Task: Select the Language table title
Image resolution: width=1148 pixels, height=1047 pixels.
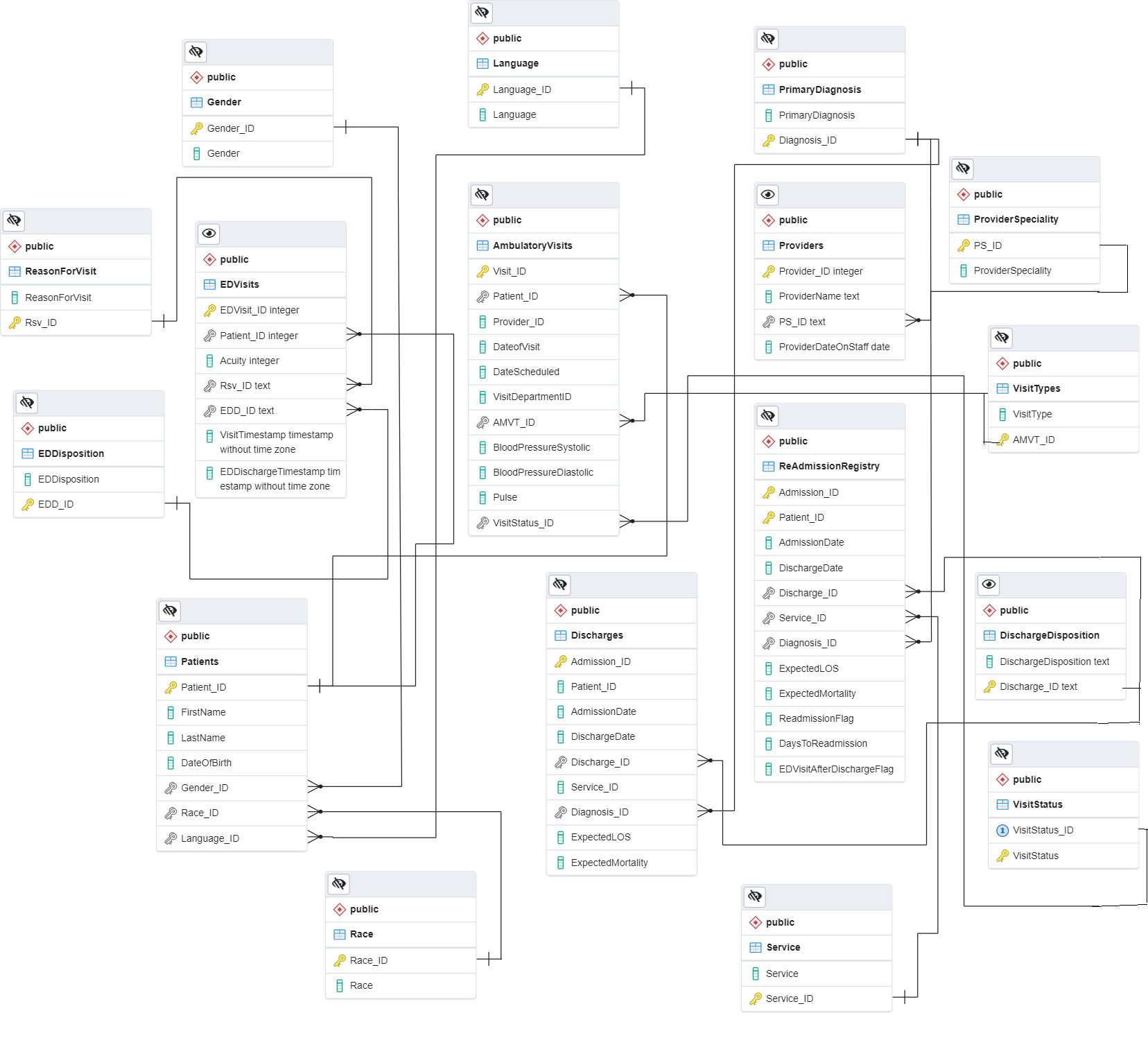Action: 515,63
